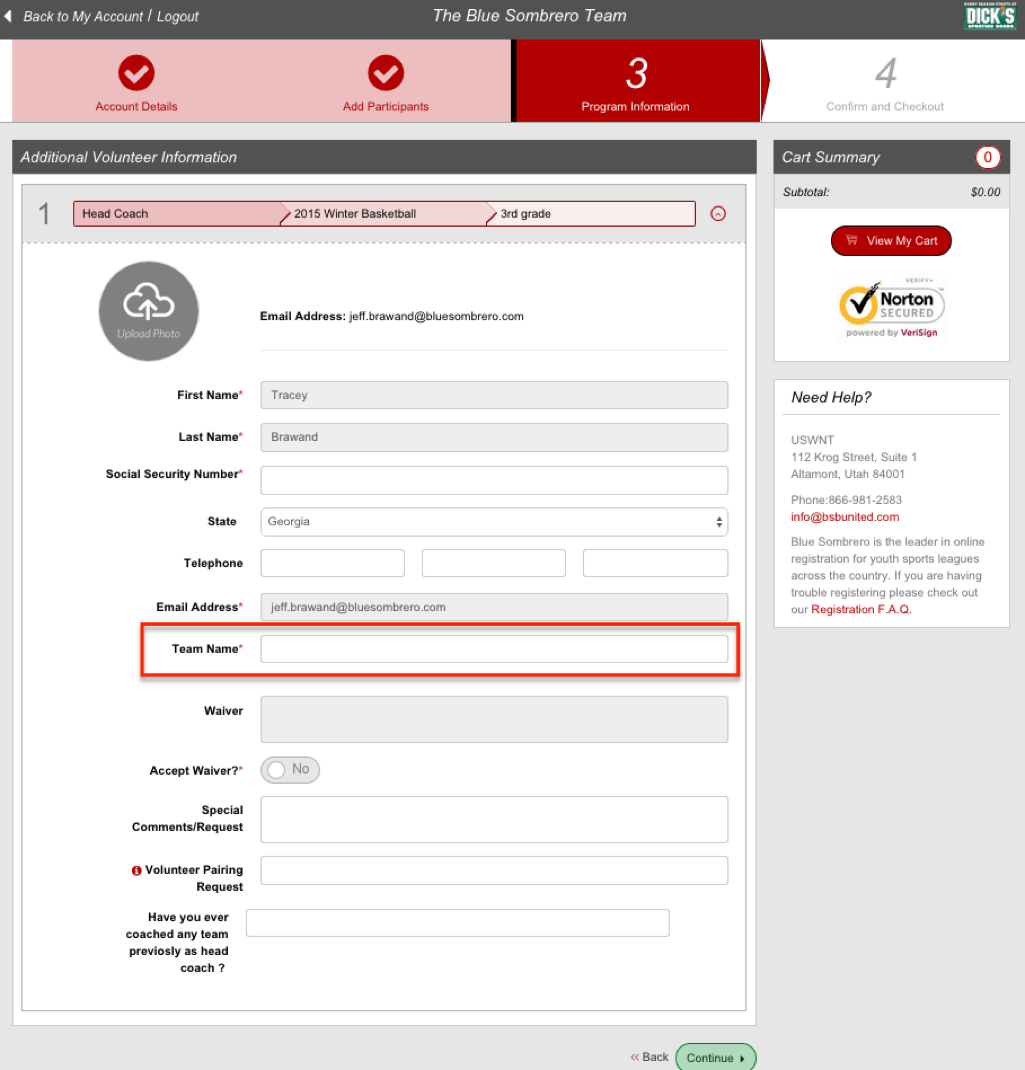Click the Add Participants checkmark icon

coord(385,73)
